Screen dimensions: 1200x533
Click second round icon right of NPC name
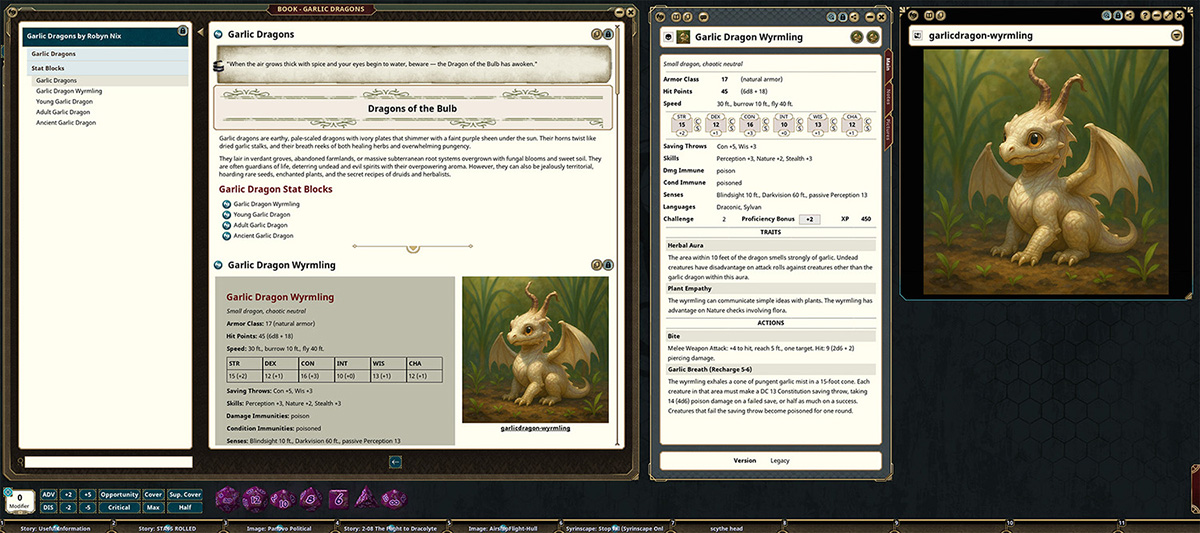(873, 37)
